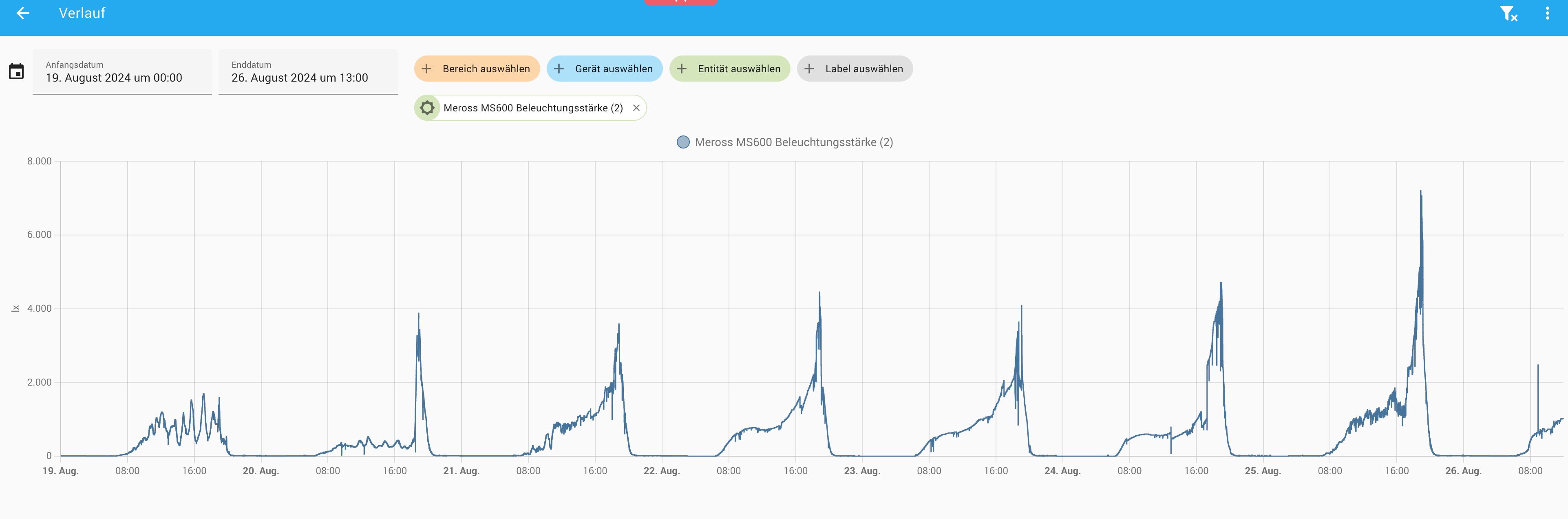The width and height of the screenshot is (1568, 519).
Task: Open the calendar date range picker
Action: tap(16, 71)
